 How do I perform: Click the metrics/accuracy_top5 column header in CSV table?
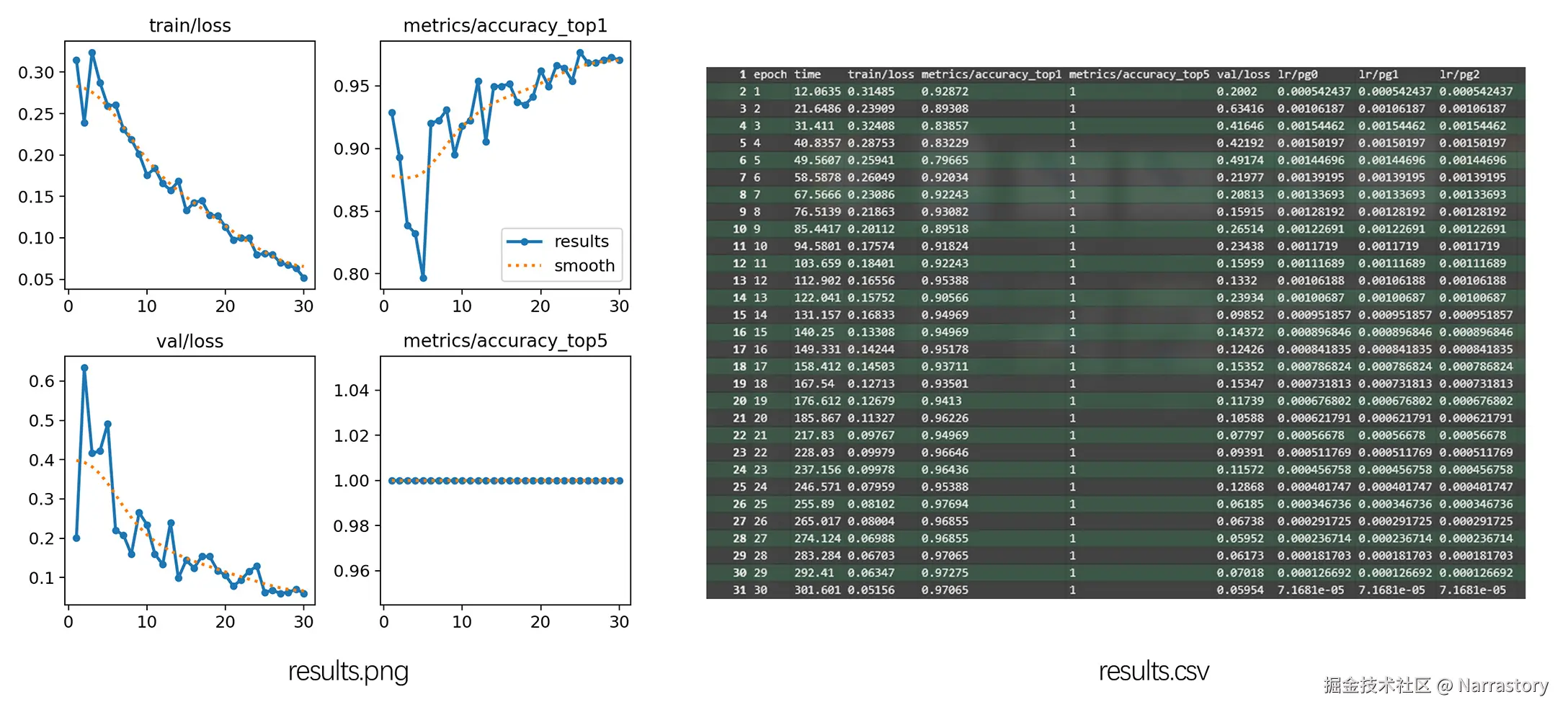[x=1139, y=74]
